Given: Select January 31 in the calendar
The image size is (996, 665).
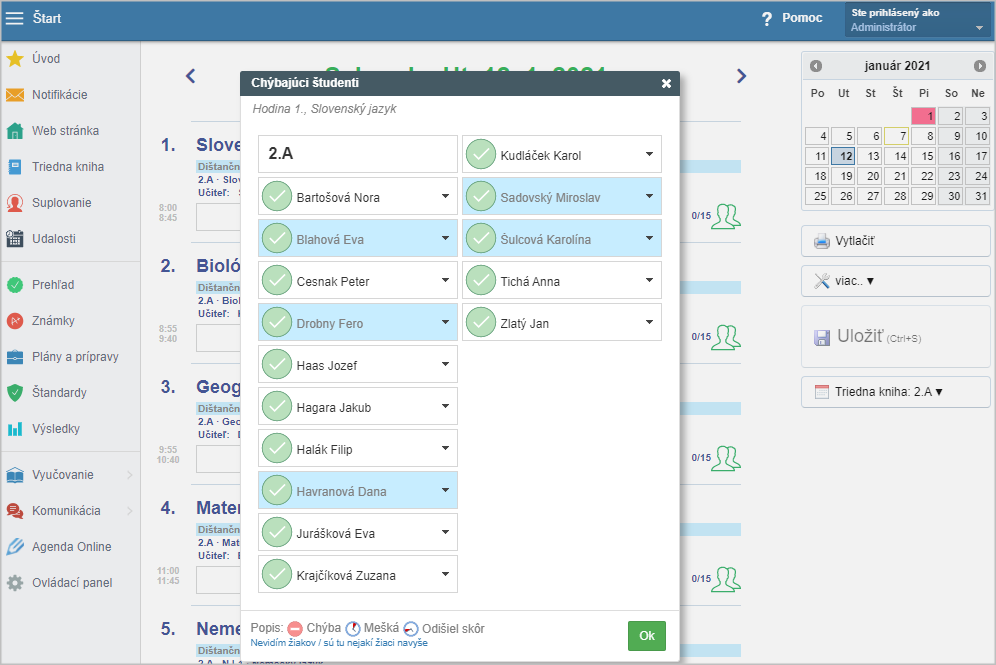Looking at the screenshot, I should 977,196.
